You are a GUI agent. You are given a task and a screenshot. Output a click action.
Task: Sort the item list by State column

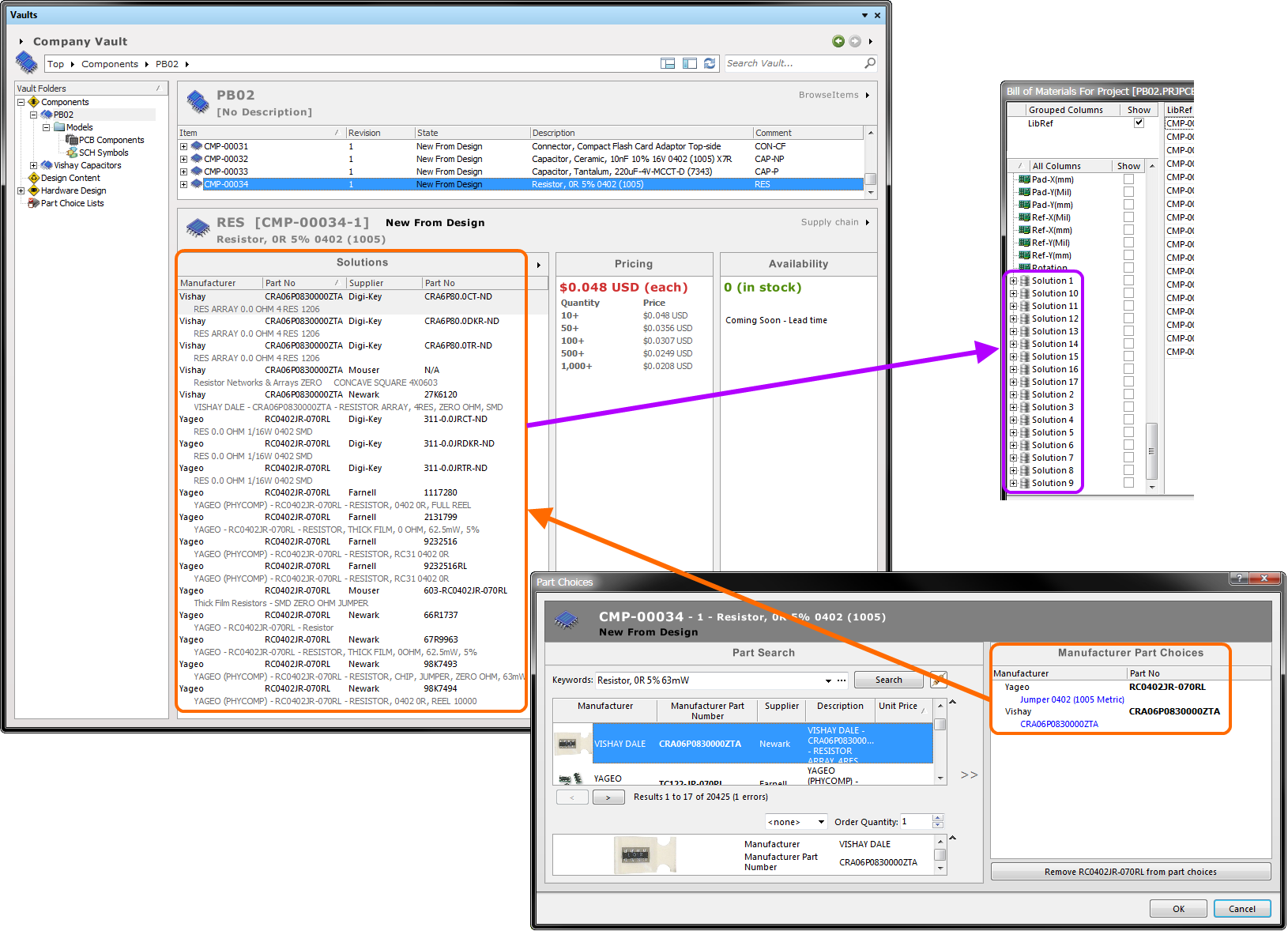[x=472, y=133]
